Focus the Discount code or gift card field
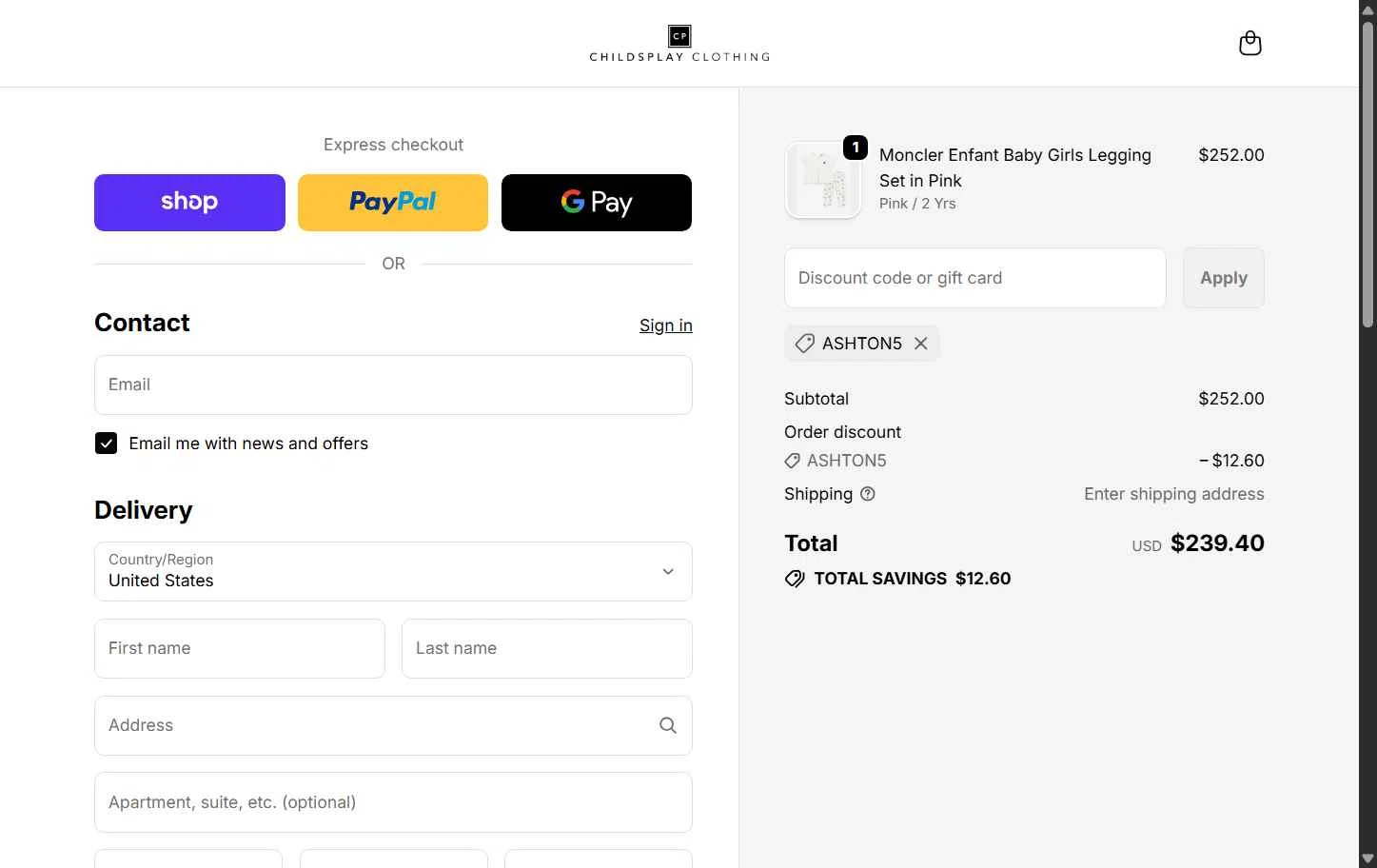 [x=975, y=278]
